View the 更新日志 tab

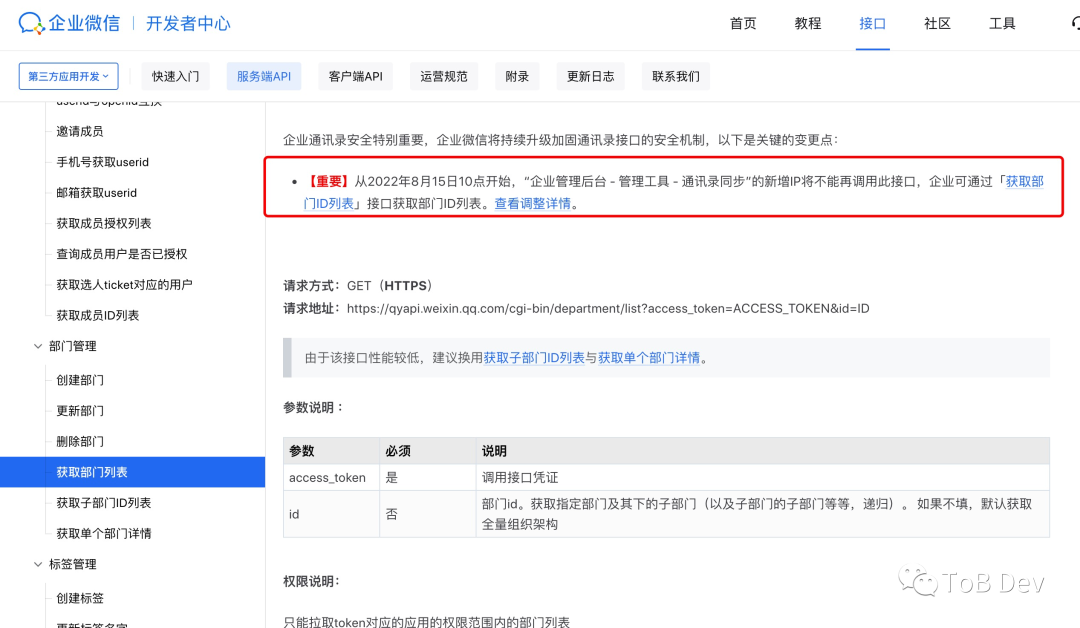pos(590,75)
